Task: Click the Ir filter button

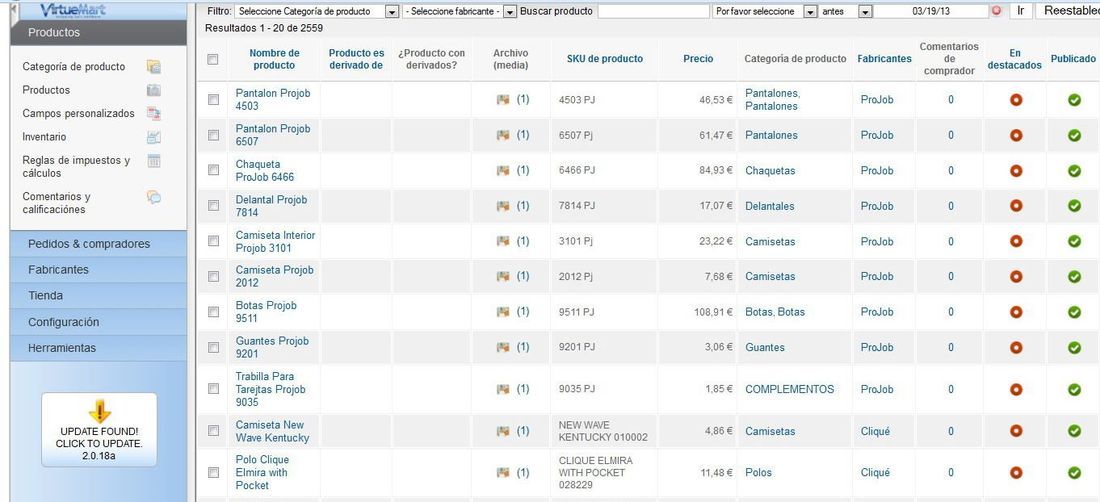Action: tap(1021, 11)
